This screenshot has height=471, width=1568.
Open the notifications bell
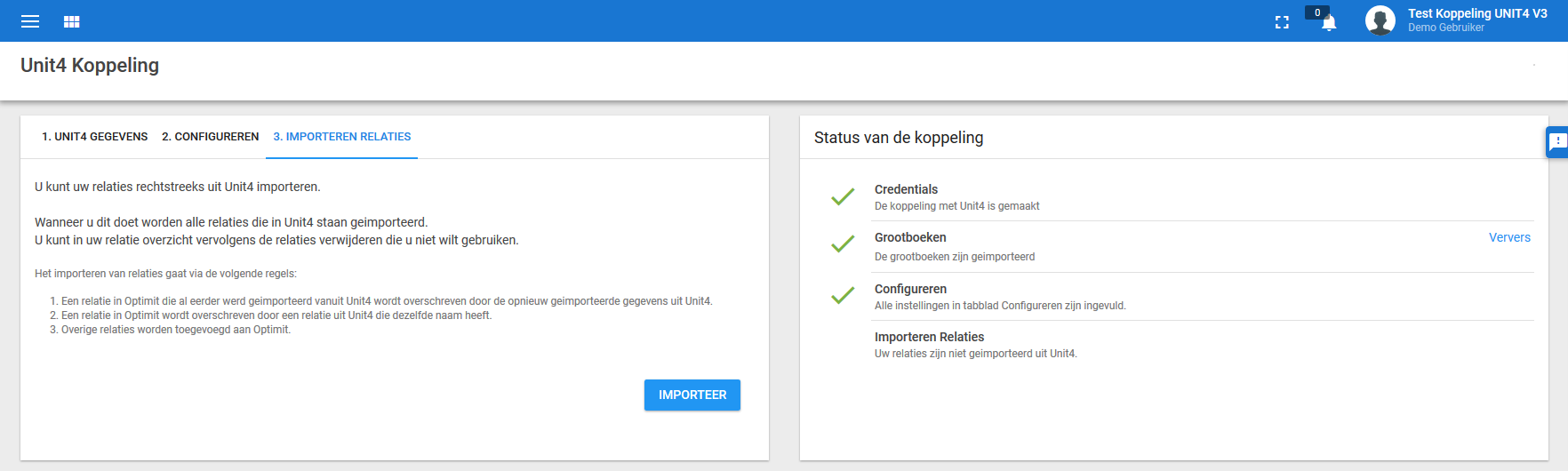click(x=1329, y=24)
